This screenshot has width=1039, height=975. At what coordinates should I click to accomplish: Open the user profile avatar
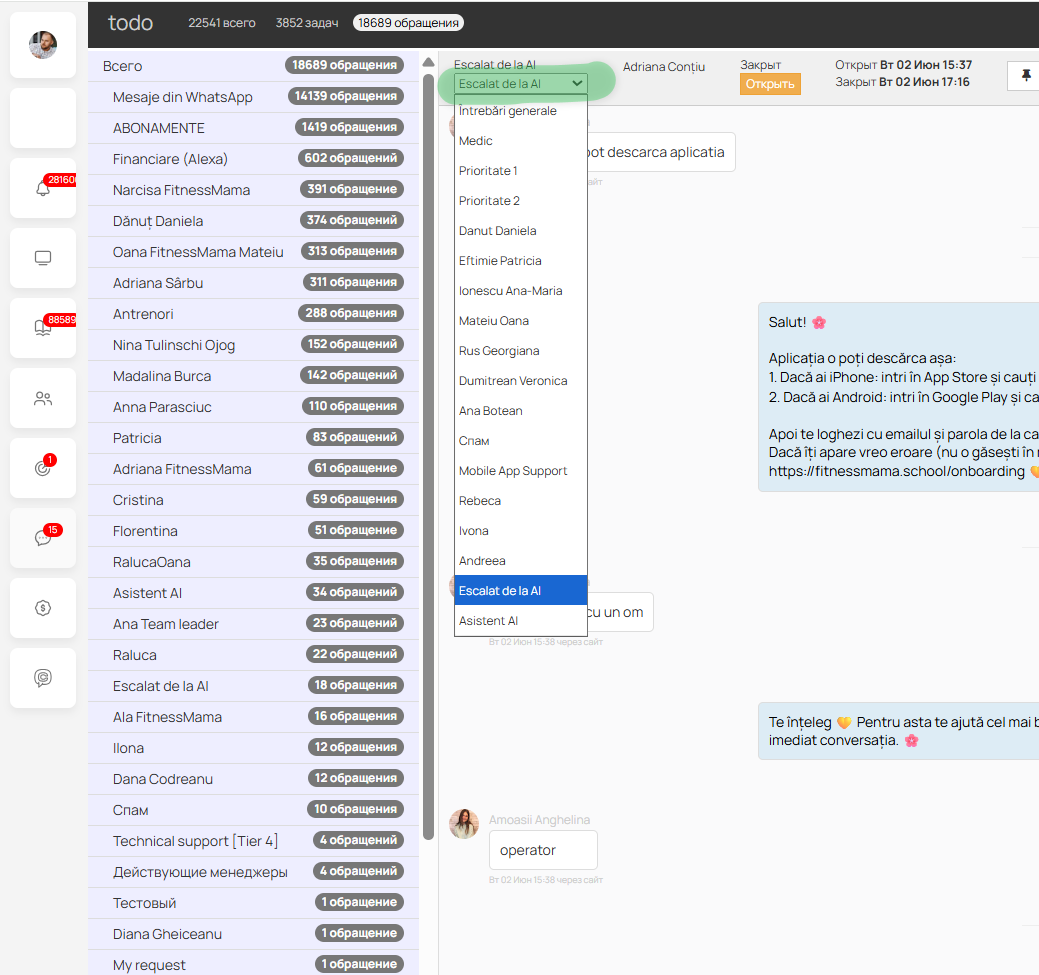[43, 45]
